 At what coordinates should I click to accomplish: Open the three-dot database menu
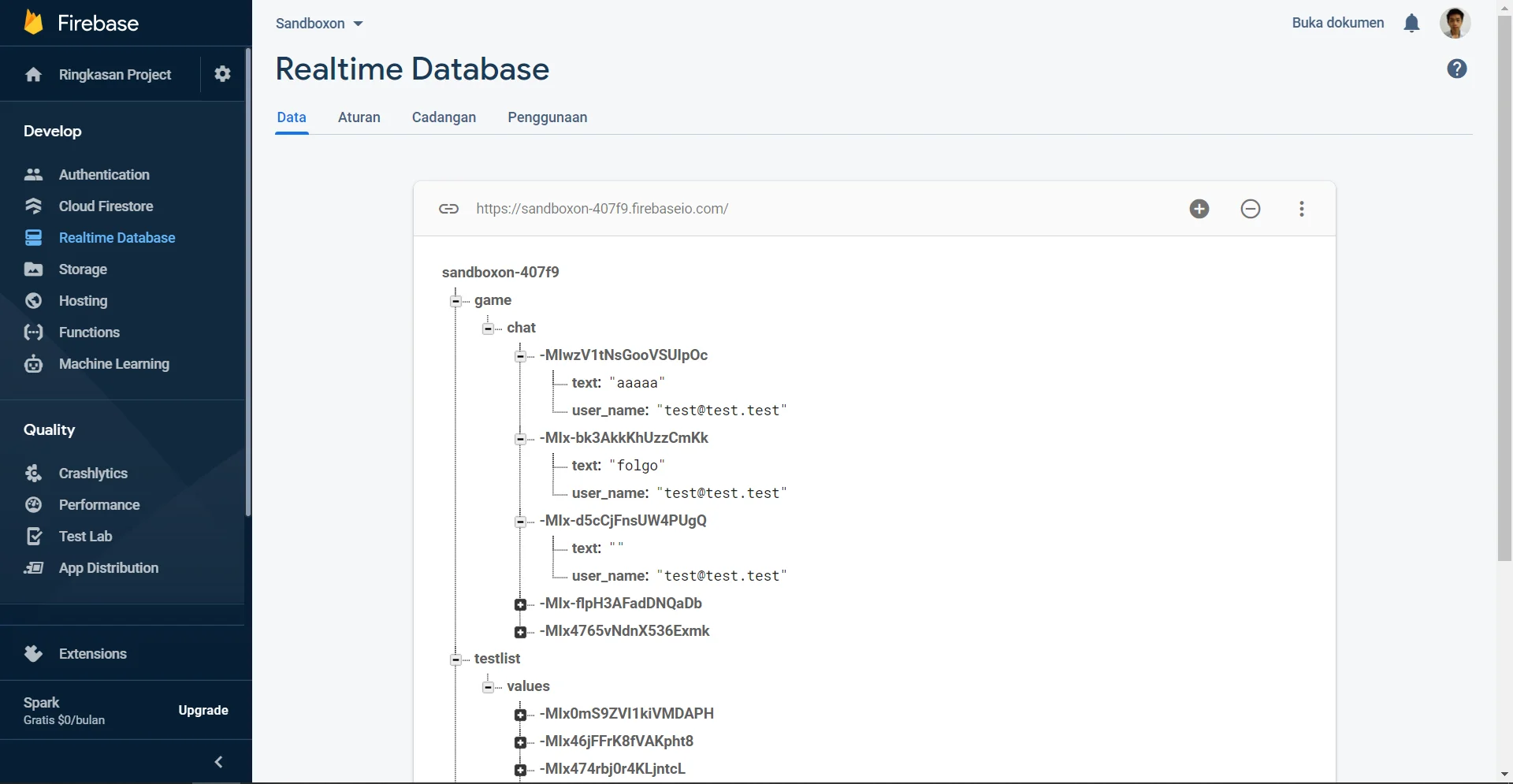[1302, 209]
